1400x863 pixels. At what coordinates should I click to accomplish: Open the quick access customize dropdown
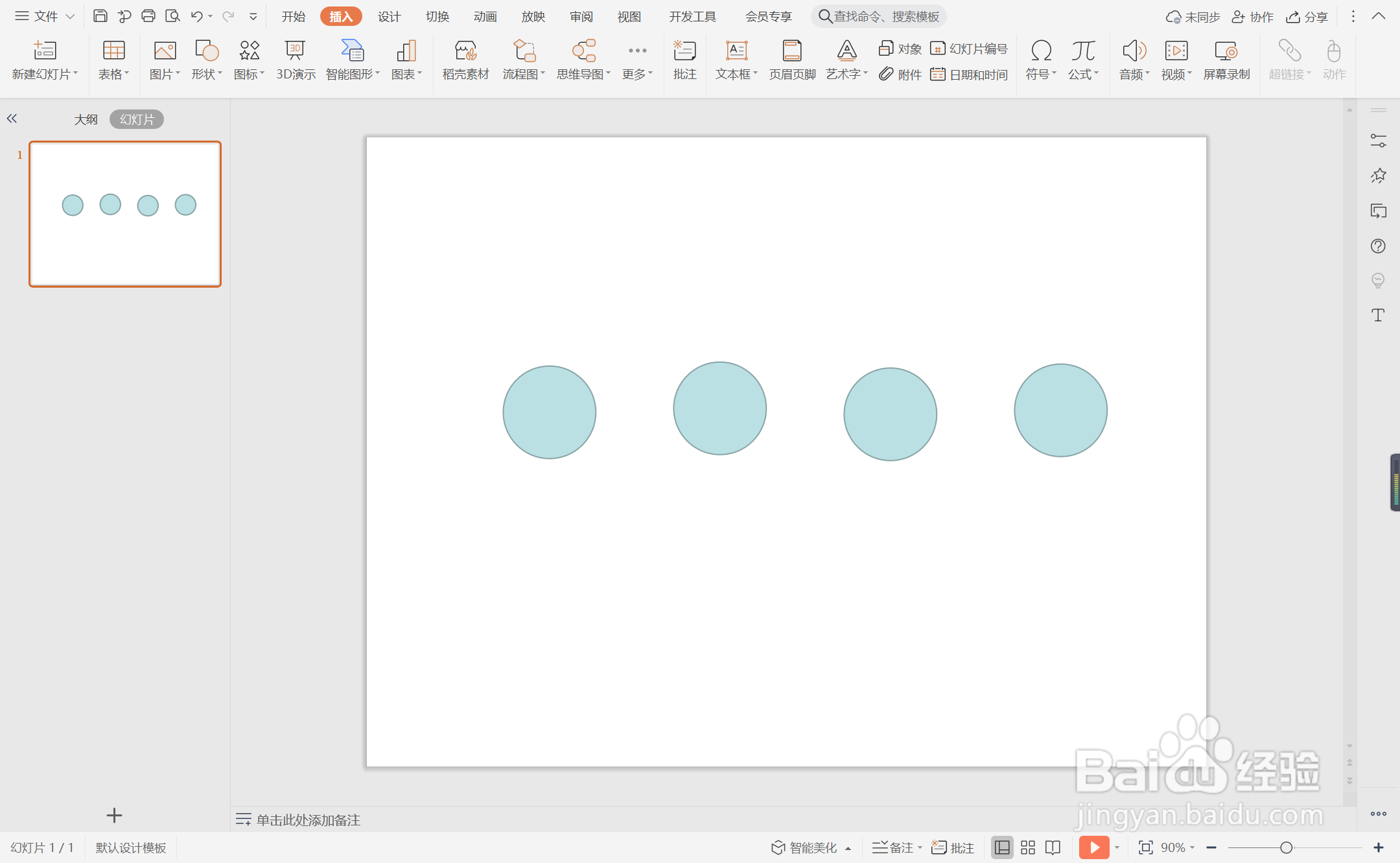[253, 16]
